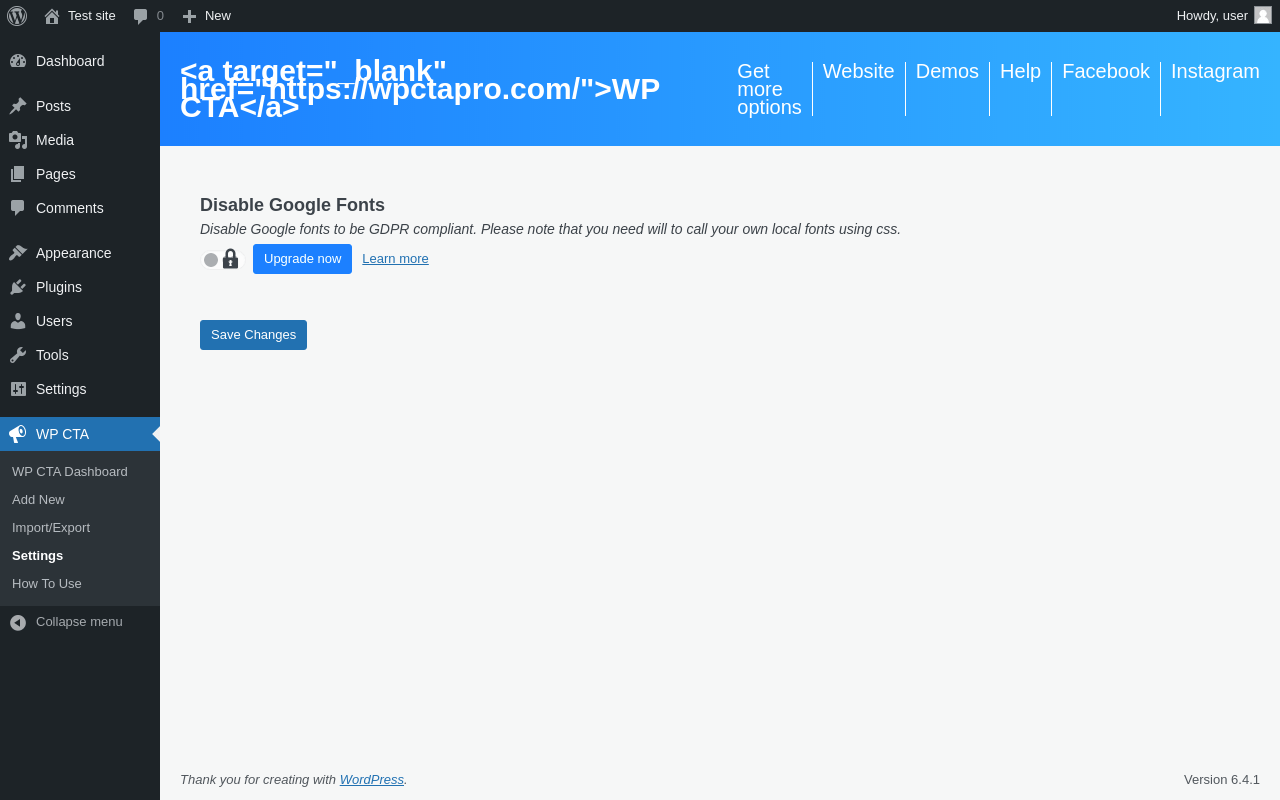Open the Plugins menu label
The image size is (1280, 800).
click(x=59, y=287)
